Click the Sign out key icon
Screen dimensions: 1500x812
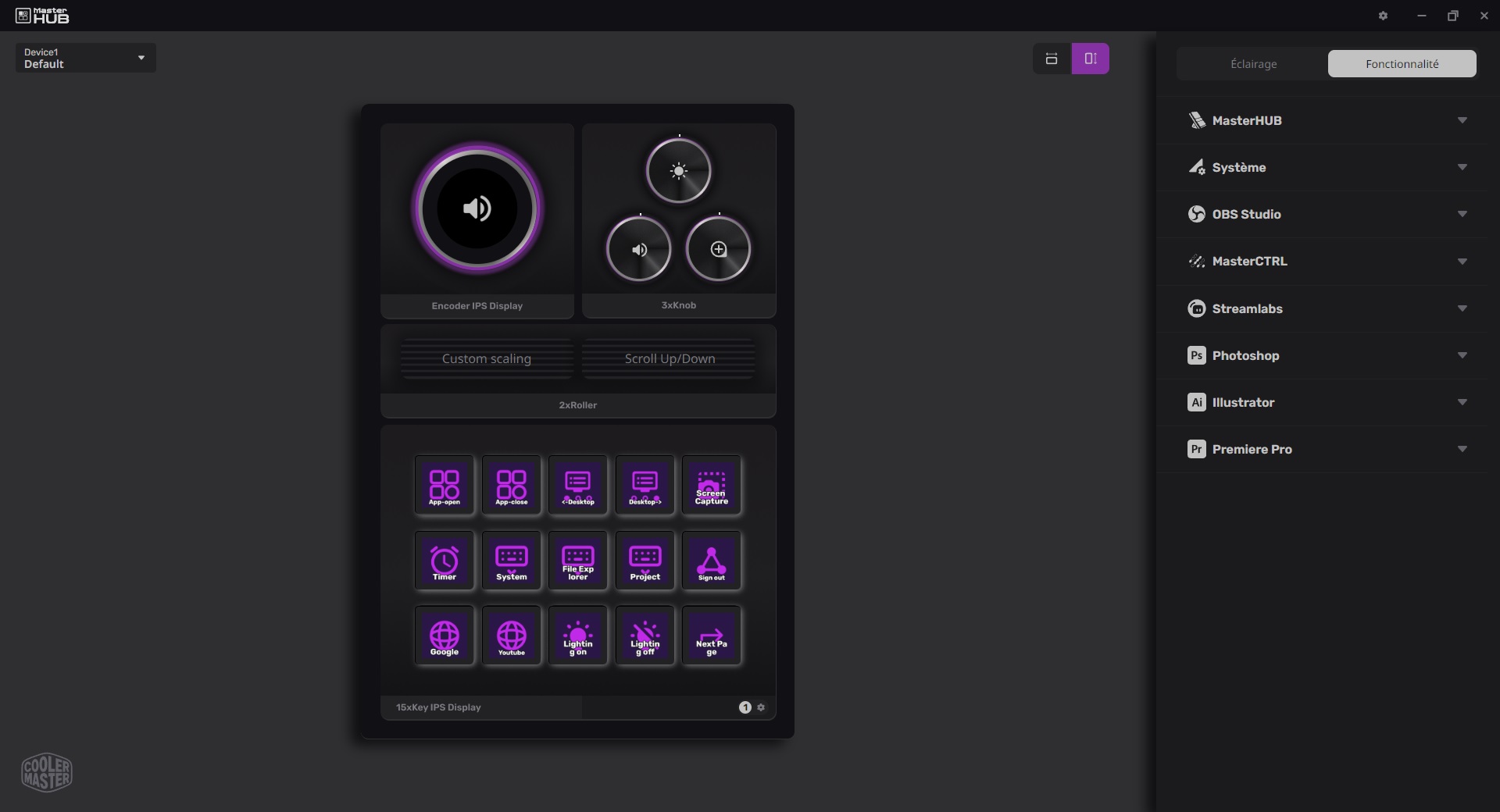pyautogui.click(x=711, y=561)
